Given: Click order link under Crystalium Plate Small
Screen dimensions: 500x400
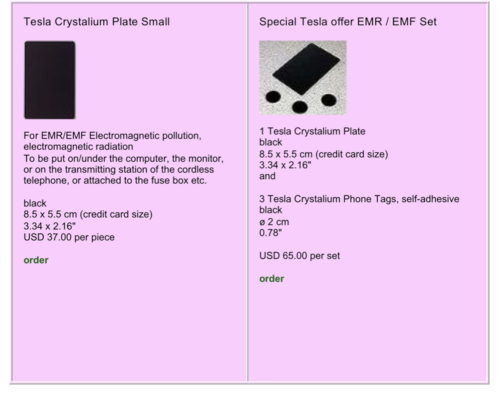Looking at the screenshot, I should (x=36, y=260).
